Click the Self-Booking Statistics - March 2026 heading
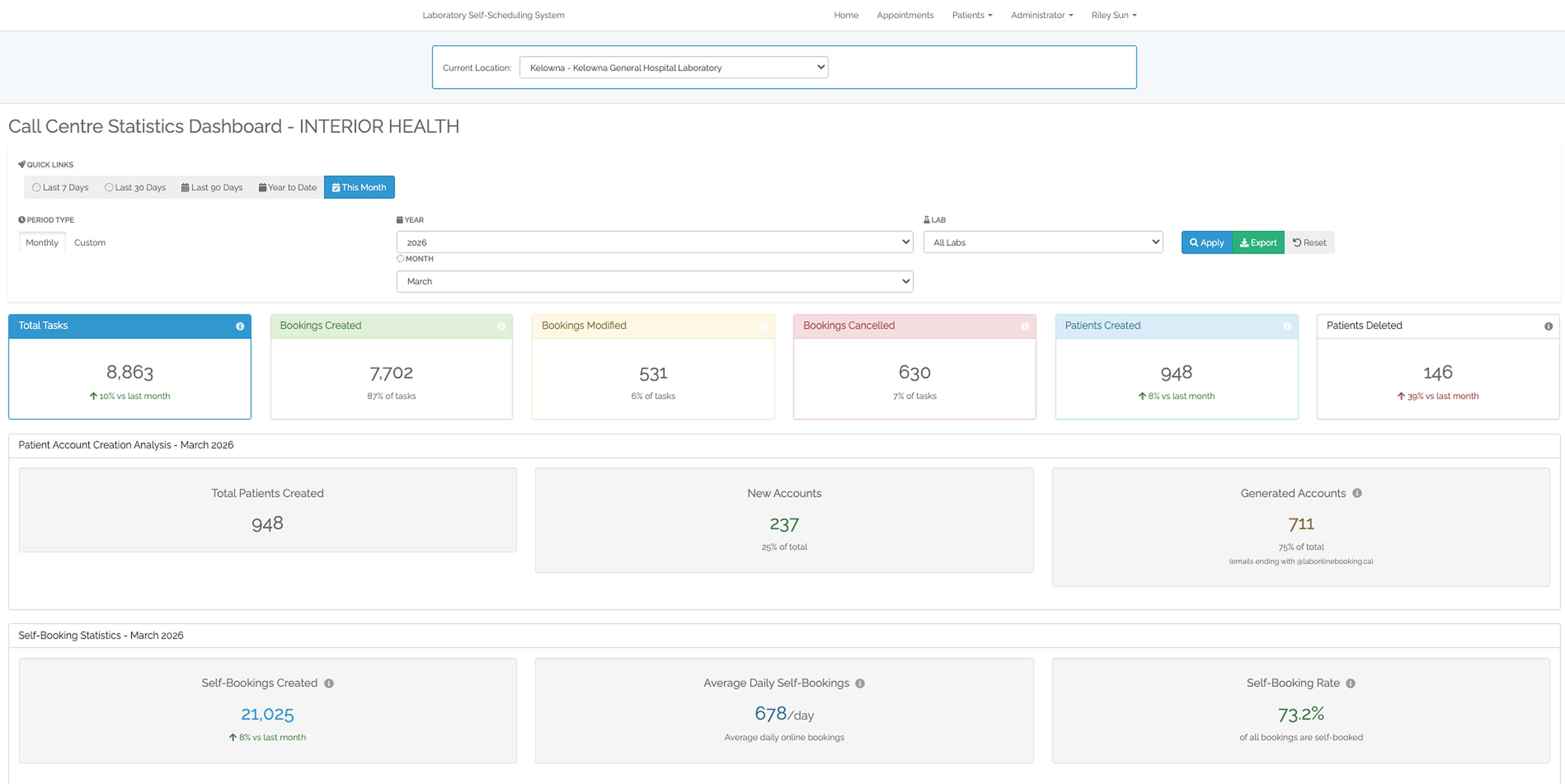The height and width of the screenshot is (784, 1565). tap(101, 635)
